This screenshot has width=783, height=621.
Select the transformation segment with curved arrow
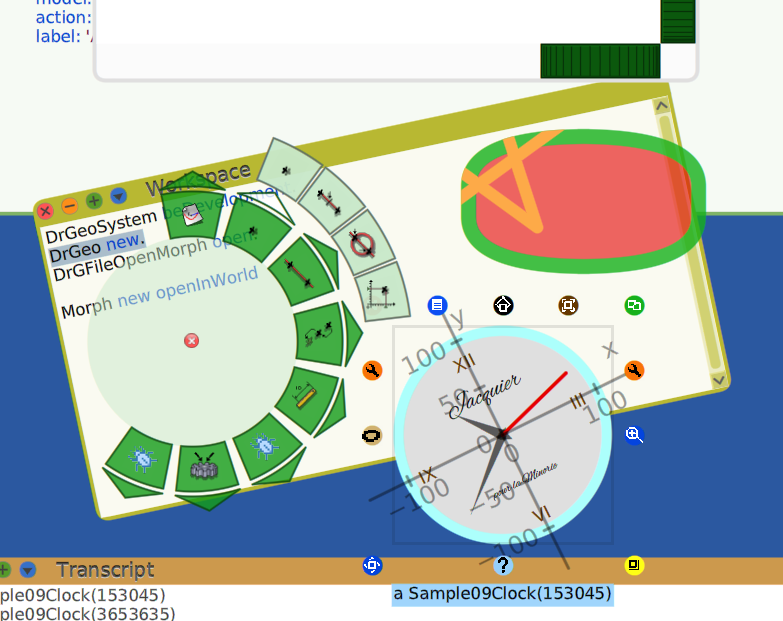pos(320,333)
